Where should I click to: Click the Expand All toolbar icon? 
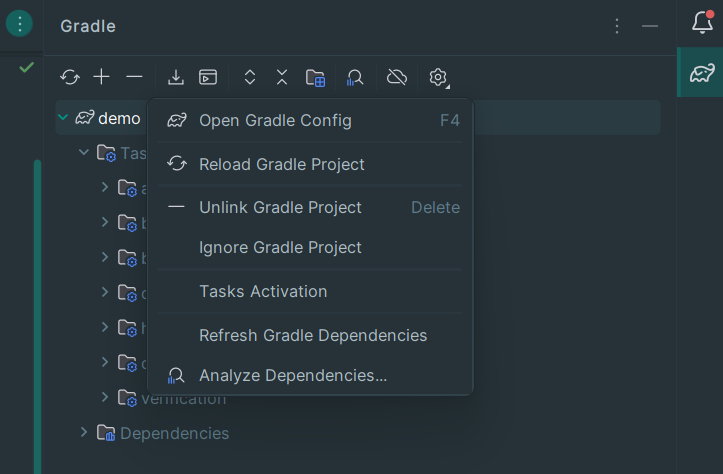point(250,77)
